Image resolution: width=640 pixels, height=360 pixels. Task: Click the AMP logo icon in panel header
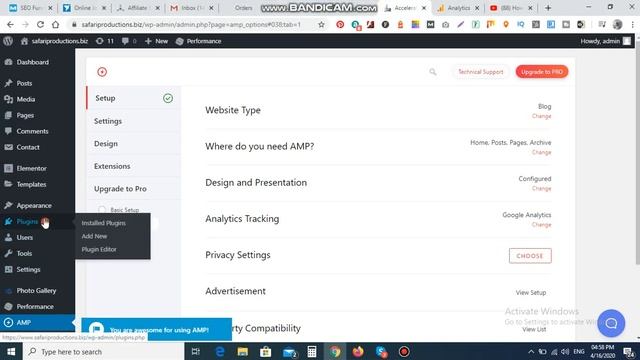[102, 72]
